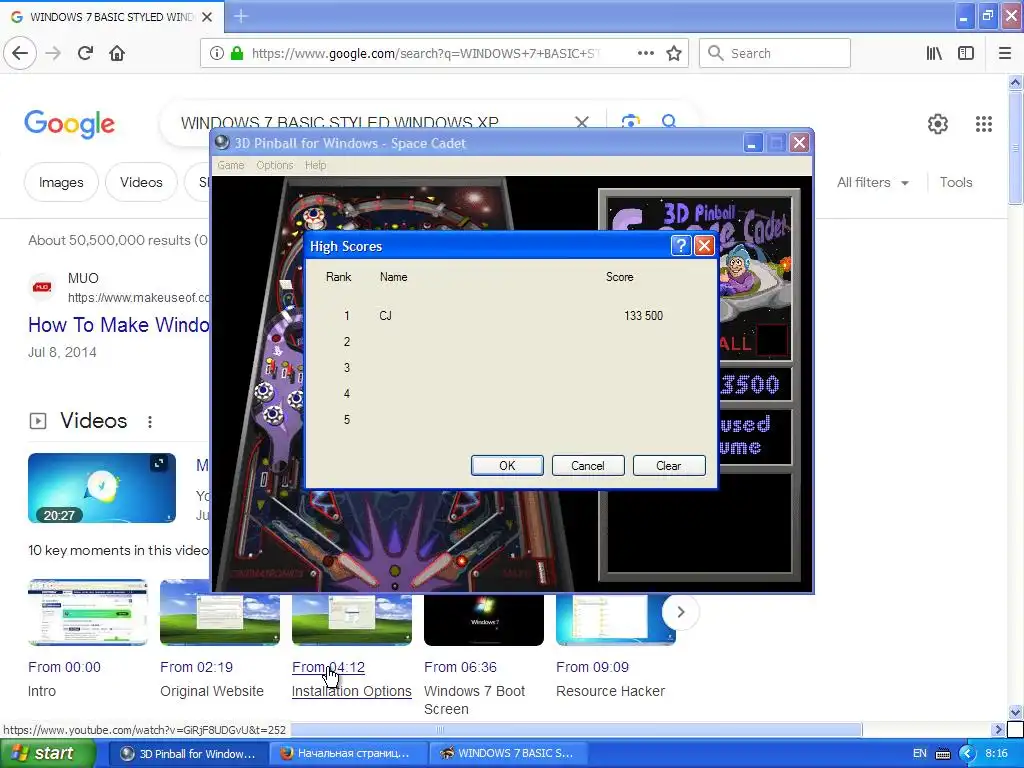Clear the Google search query

pos(582,122)
